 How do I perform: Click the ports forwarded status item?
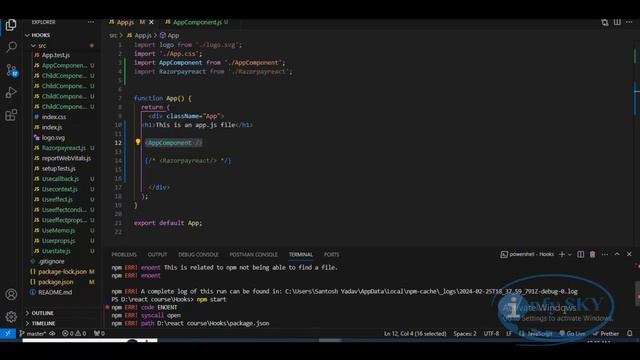99,333
